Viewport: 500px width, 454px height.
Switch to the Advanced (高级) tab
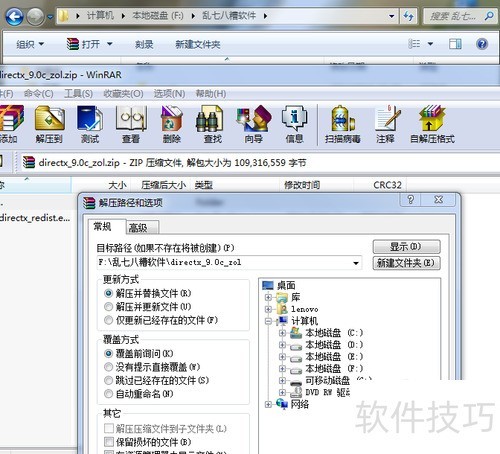tap(142, 228)
